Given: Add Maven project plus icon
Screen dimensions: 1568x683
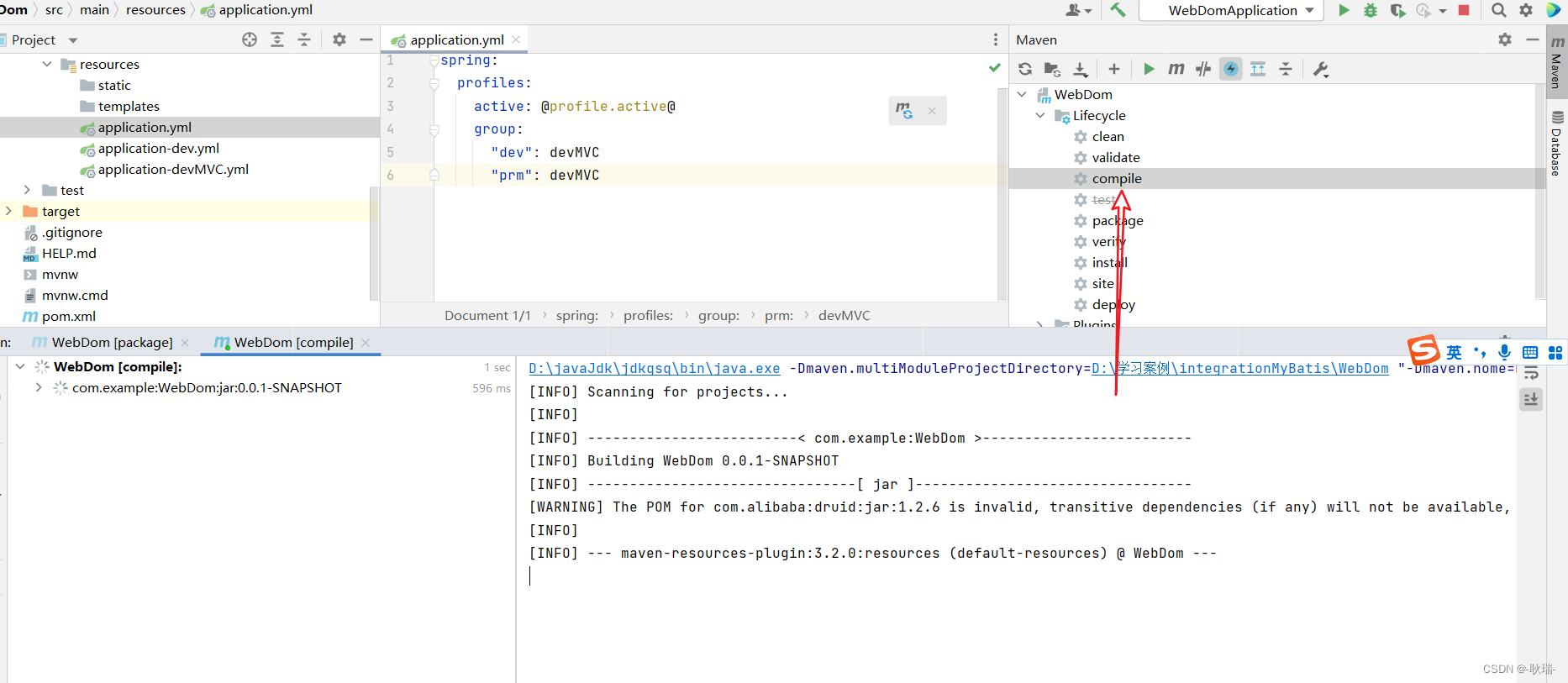Looking at the screenshot, I should (1114, 69).
